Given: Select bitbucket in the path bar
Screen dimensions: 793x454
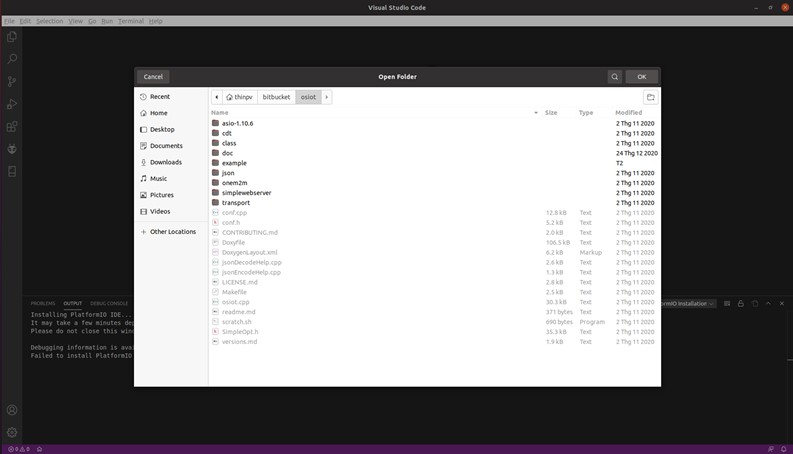Looking at the screenshot, I should pos(276,97).
